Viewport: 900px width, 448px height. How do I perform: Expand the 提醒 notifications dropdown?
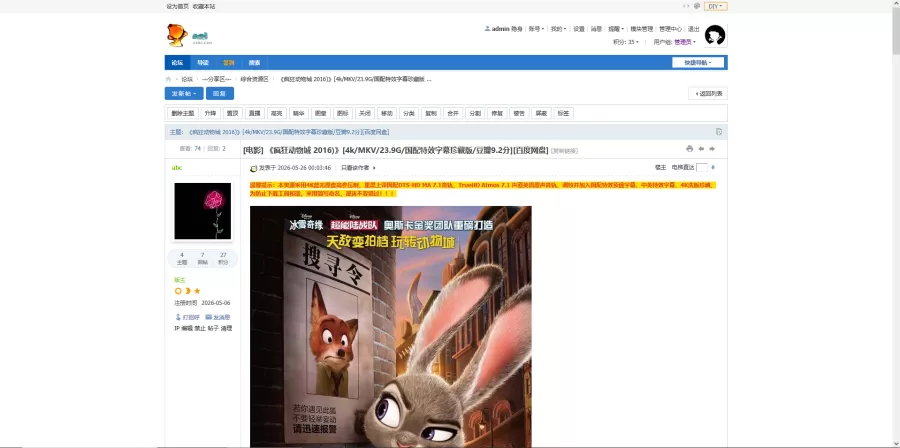click(616, 29)
